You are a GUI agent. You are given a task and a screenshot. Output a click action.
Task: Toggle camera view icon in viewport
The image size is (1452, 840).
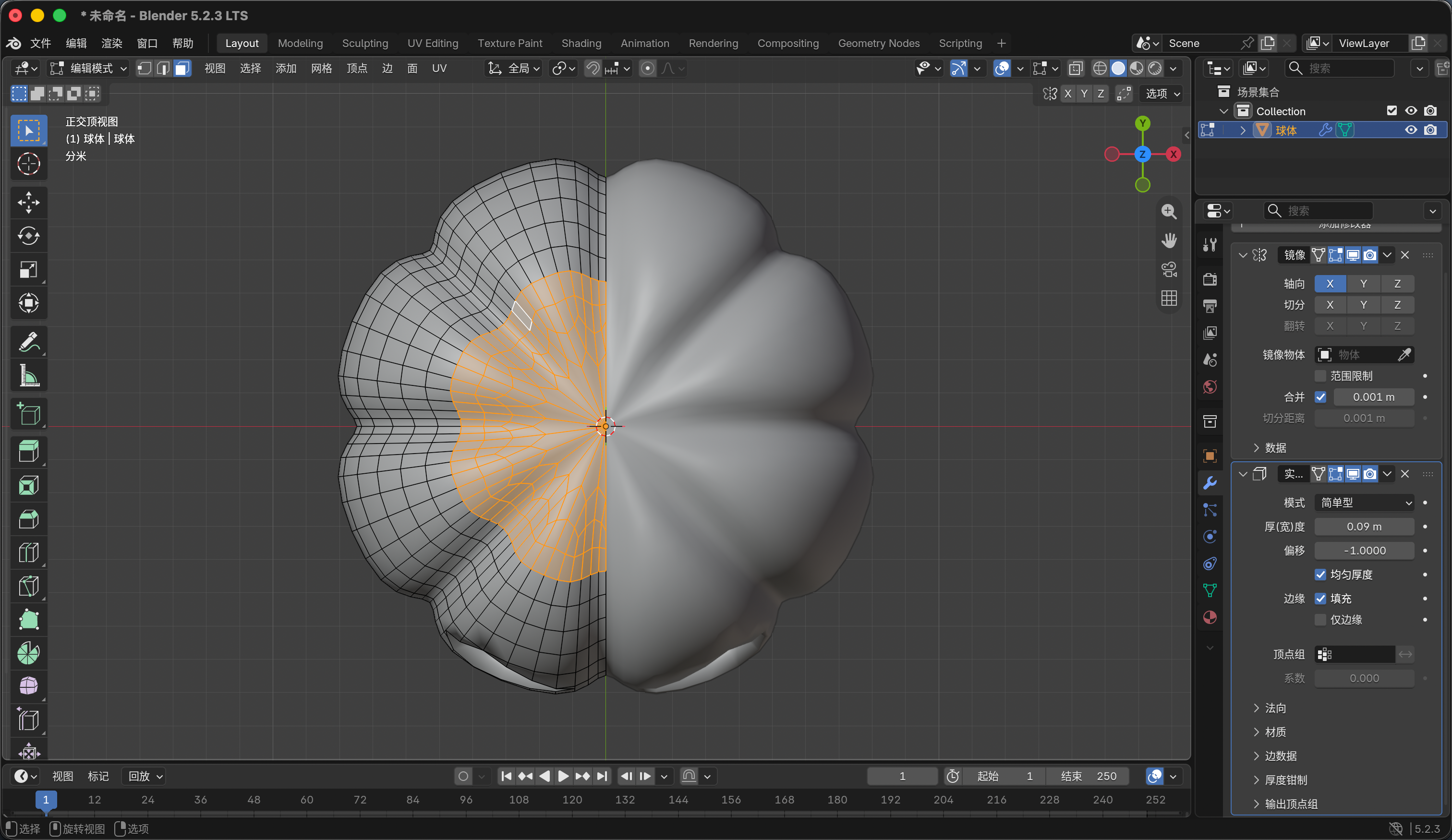tap(1169, 269)
